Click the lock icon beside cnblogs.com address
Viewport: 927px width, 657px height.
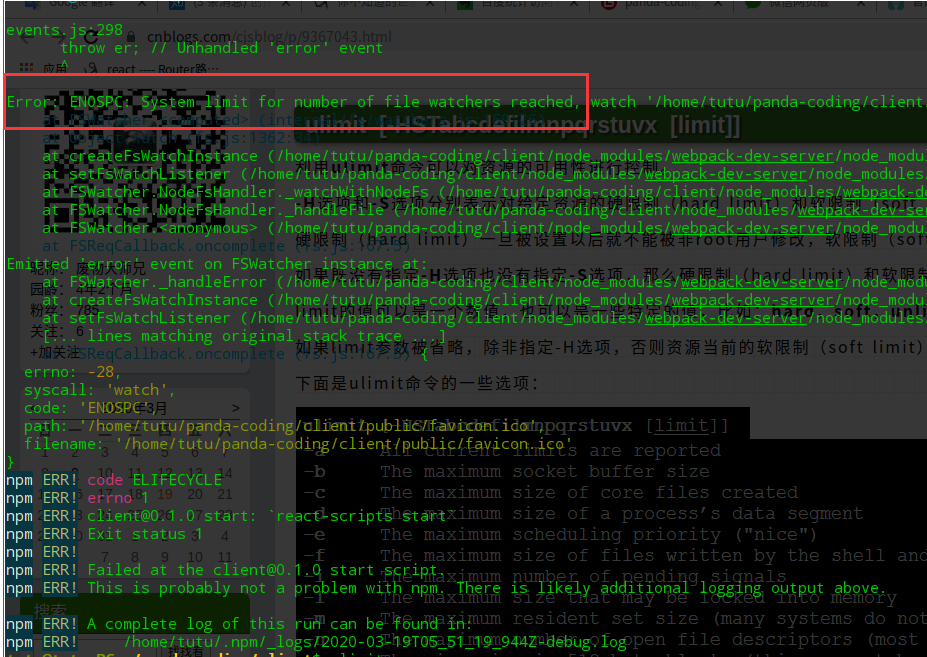131,37
